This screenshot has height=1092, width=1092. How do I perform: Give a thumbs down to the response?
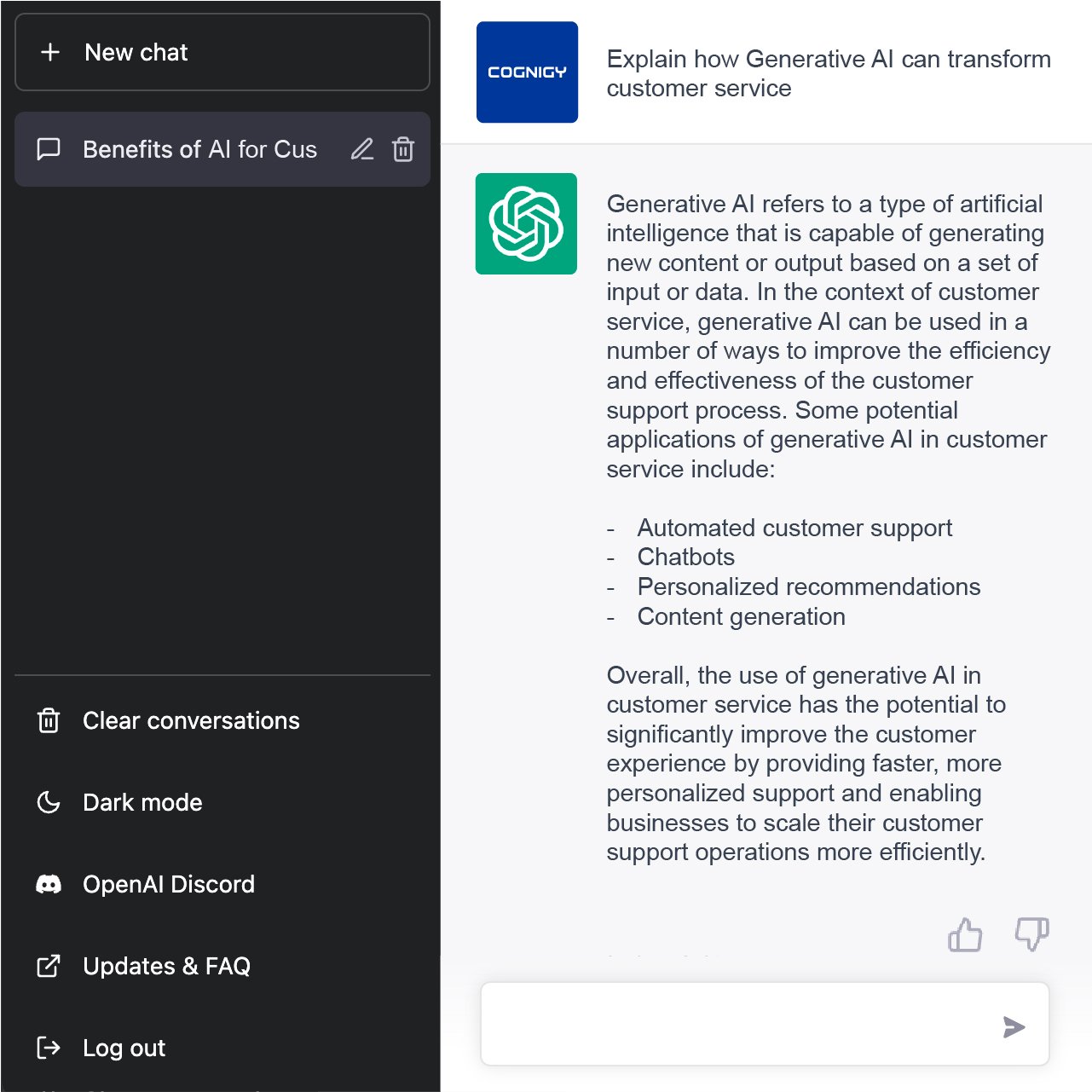[1031, 934]
